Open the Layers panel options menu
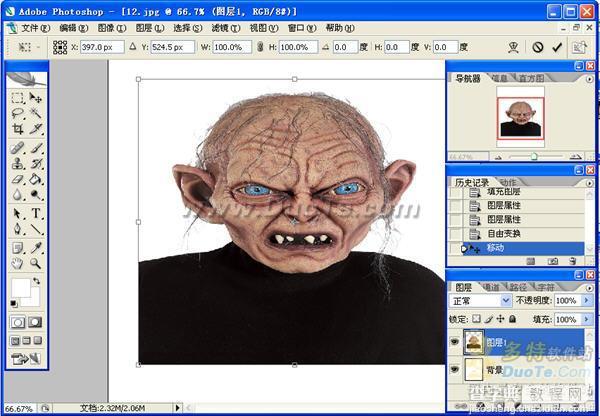The width and height of the screenshot is (600, 416). 590,287
